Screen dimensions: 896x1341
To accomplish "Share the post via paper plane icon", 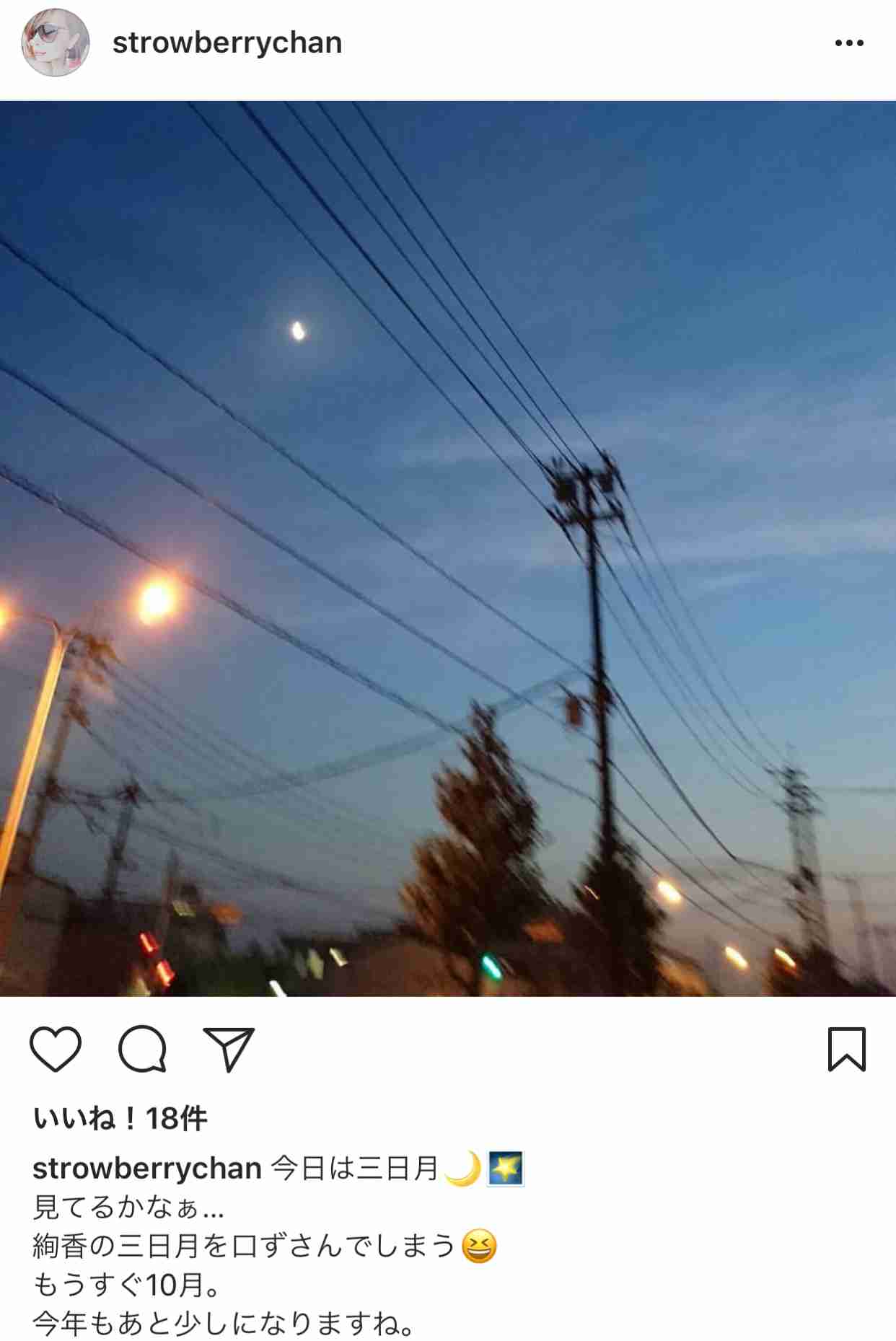I will [229, 1048].
